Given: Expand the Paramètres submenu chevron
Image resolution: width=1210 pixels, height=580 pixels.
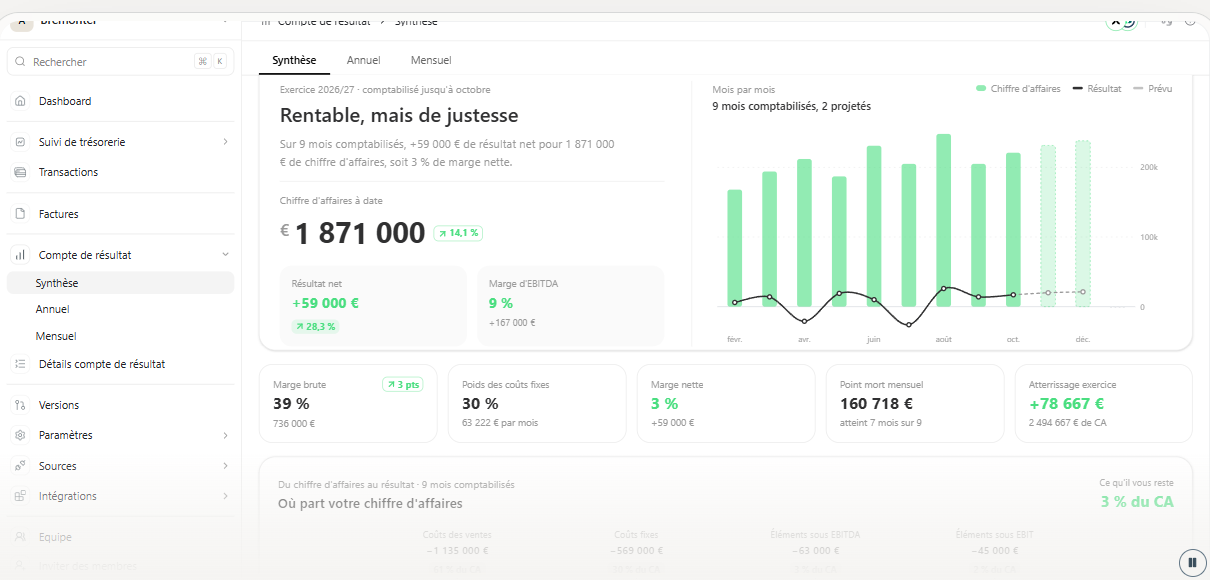Looking at the screenshot, I should click(225, 435).
